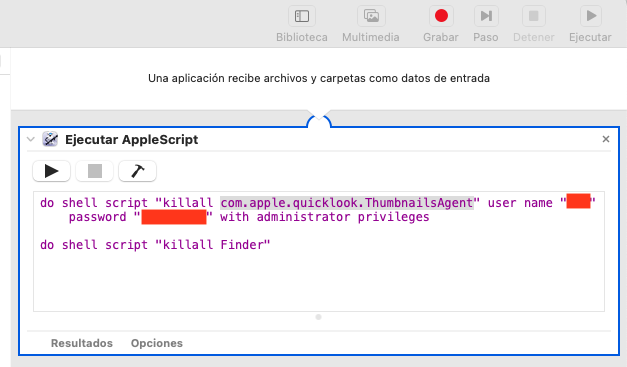The height and width of the screenshot is (367, 627).
Task: Click the editor resize handle dot
Action: click(318, 317)
